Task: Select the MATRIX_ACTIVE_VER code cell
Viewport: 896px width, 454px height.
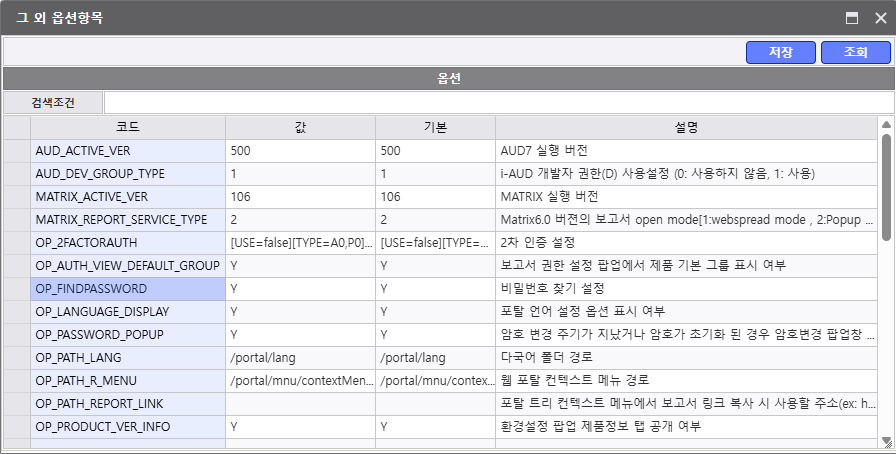Action: [x=128, y=197]
